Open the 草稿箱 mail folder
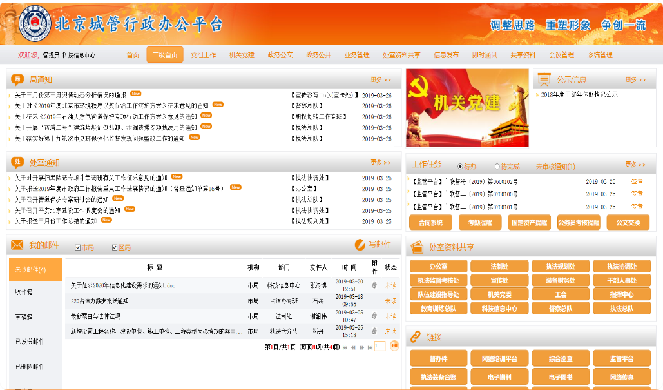 24,316
